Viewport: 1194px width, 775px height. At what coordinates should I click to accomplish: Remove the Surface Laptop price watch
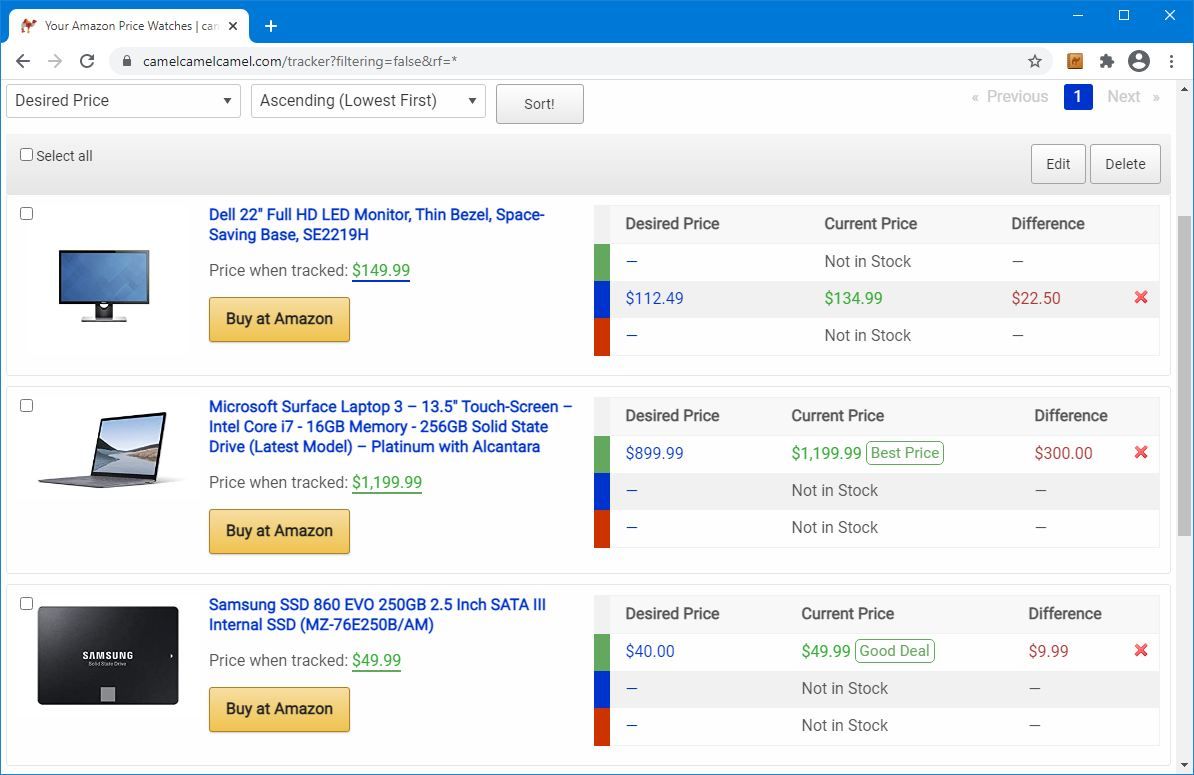coord(1140,452)
